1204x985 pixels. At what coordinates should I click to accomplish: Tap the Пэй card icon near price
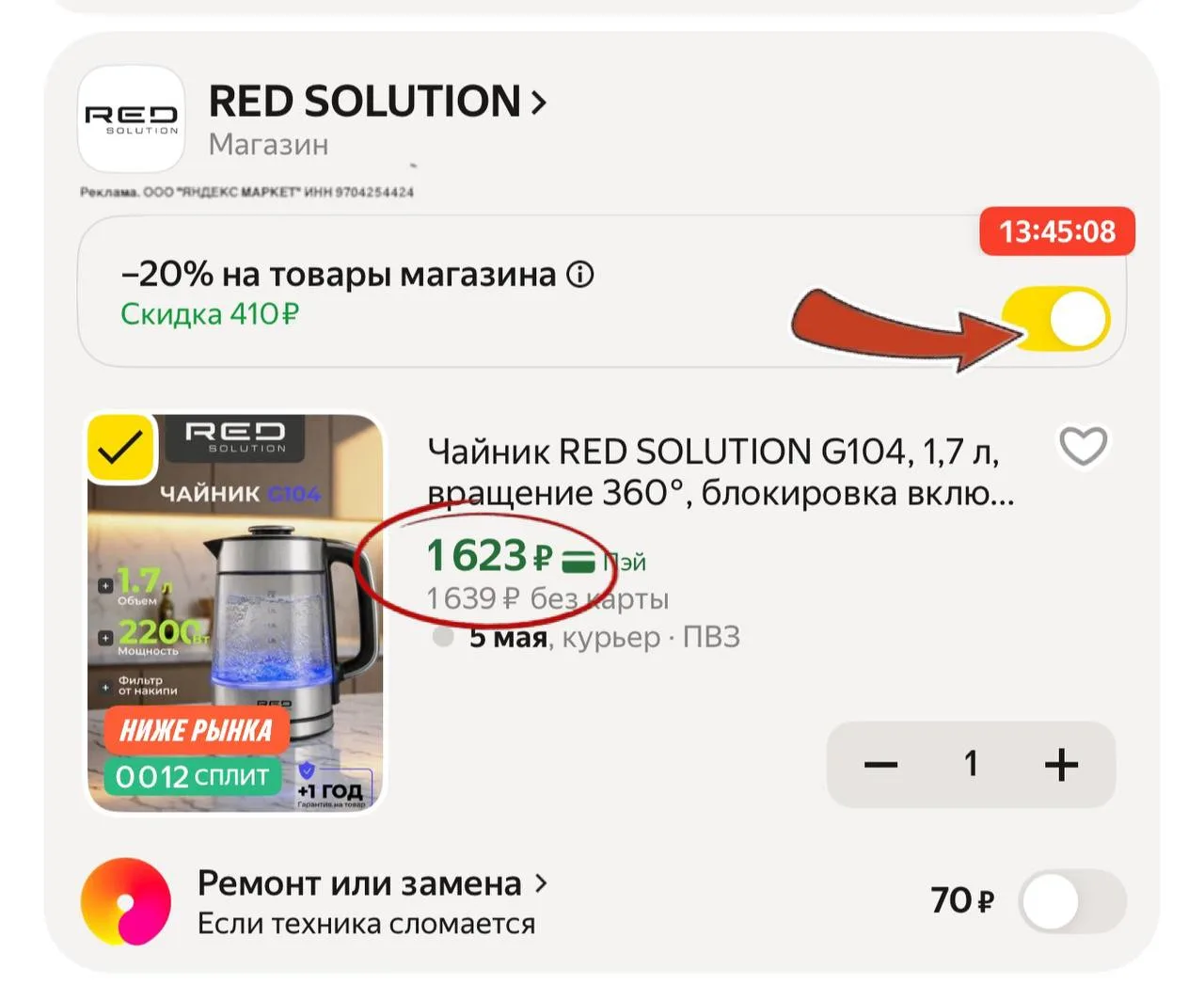(578, 561)
